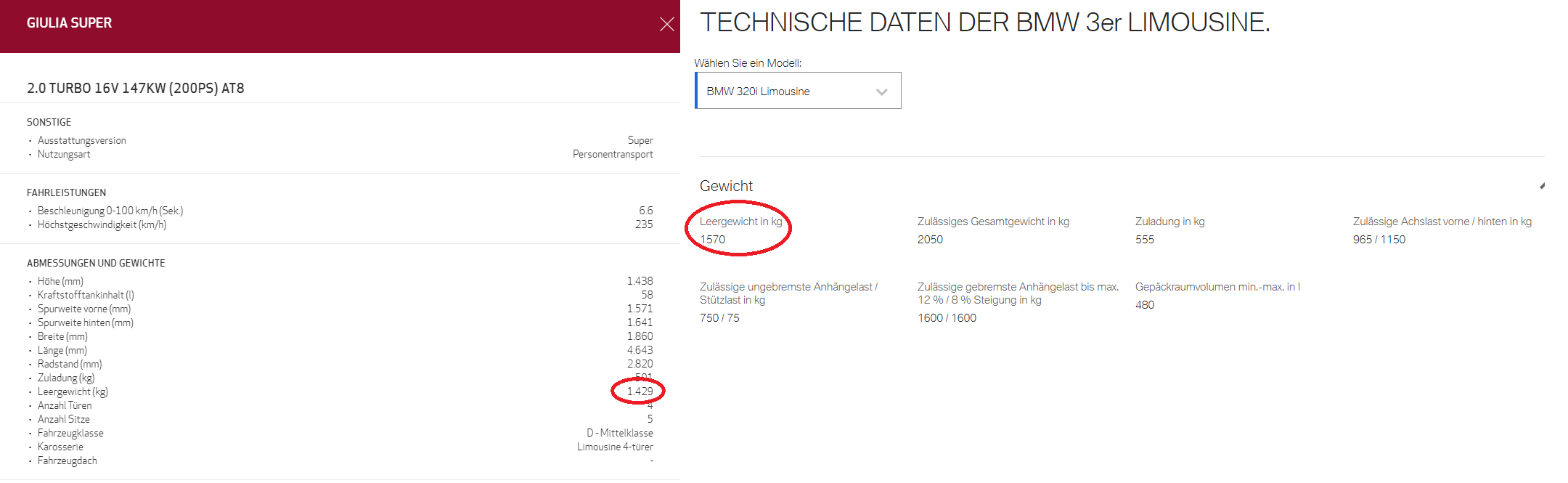The image size is (1568, 483).
Task: Click the Gepäckraumvolumen value 480
Action: pos(1145,305)
